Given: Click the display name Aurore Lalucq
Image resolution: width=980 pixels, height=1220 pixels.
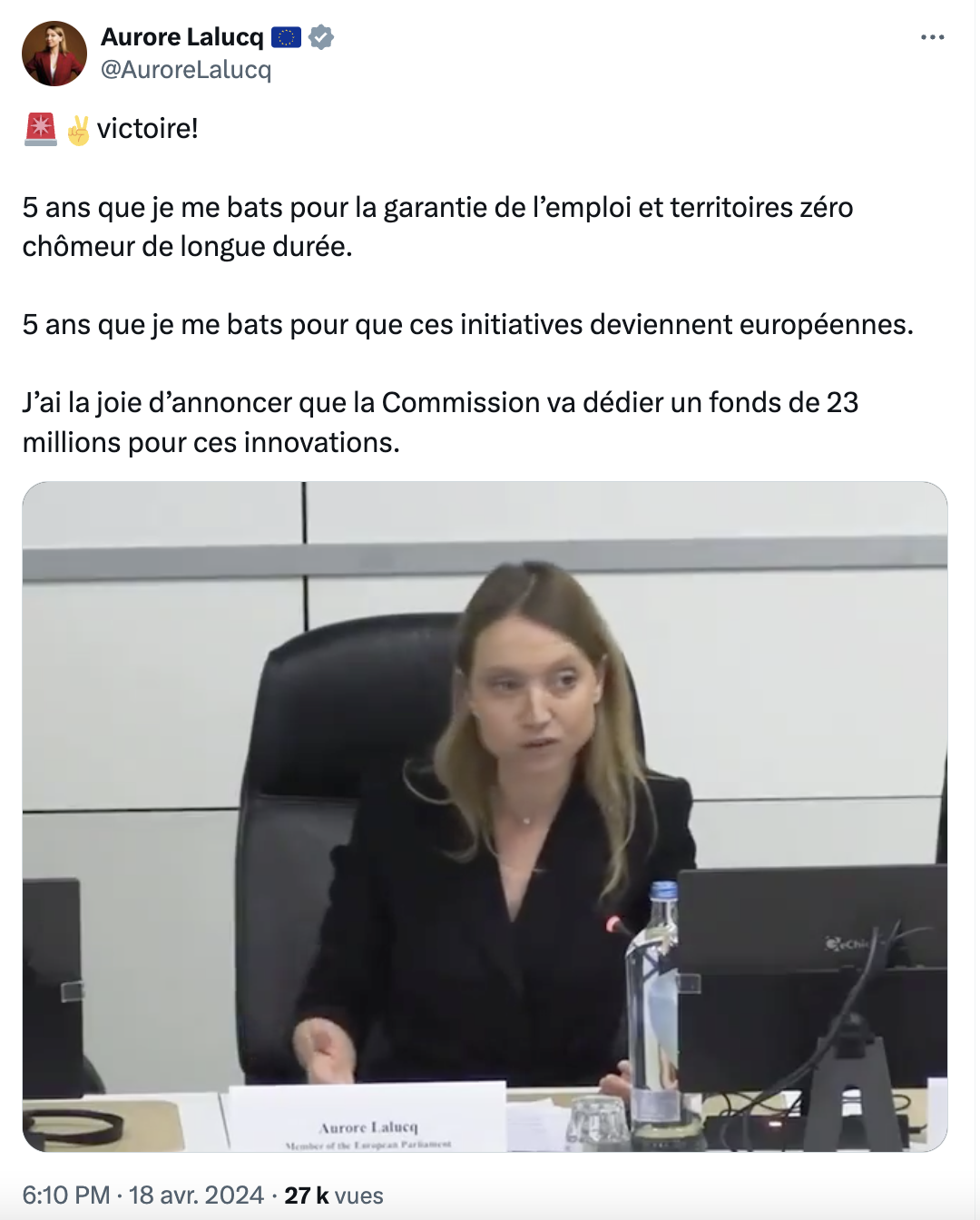Looking at the screenshot, I should pyautogui.click(x=182, y=37).
